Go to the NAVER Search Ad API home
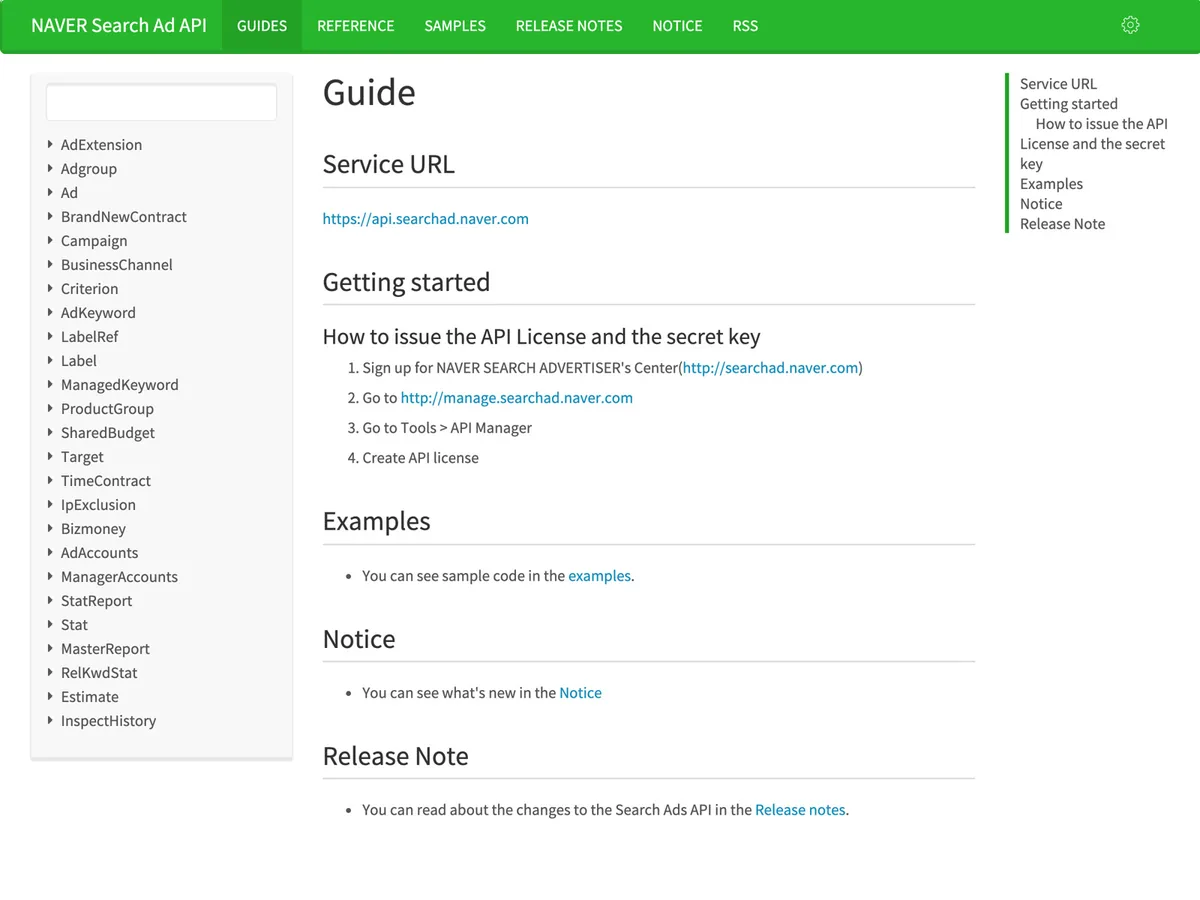Image resolution: width=1200 pixels, height=900 pixels. pos(119,26)
